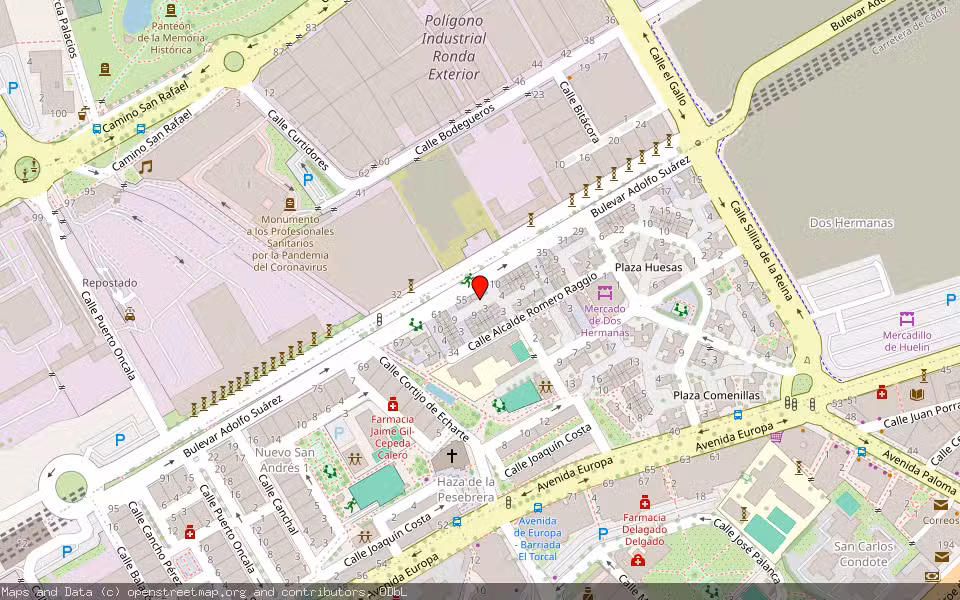Click the Polígono Industrial Ronda Exterior label
Image resolution: width=960 pixels, height=600 pixels.
point(454,47)
